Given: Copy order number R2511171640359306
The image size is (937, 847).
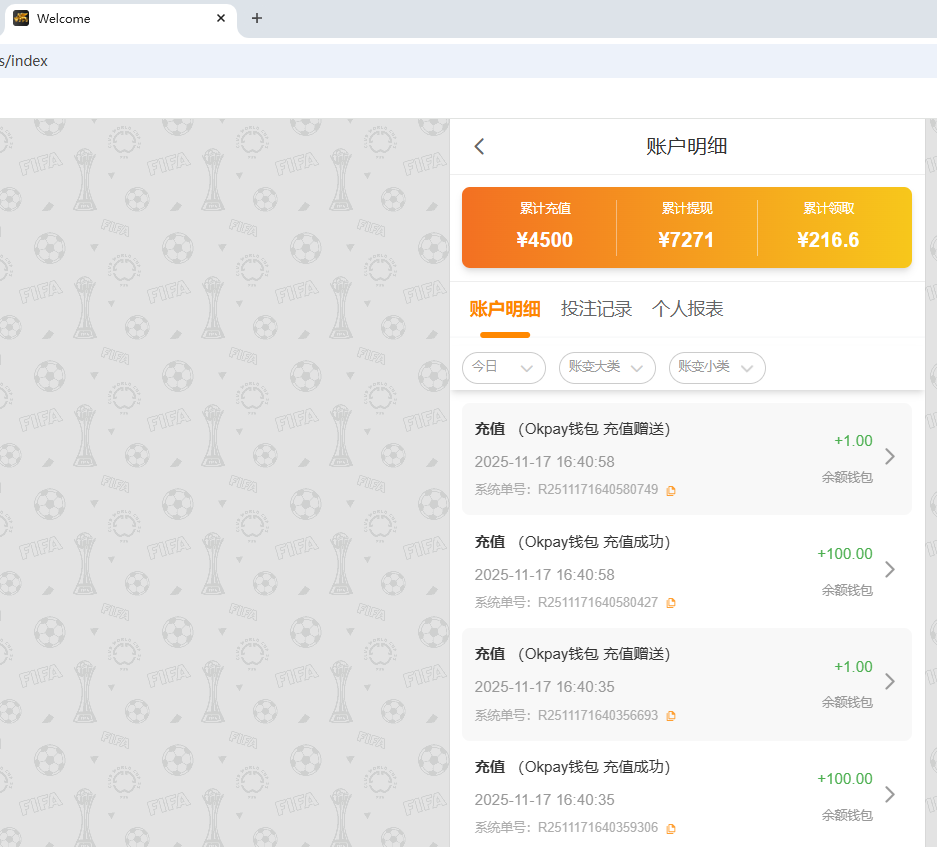Looking at the screenshot, I should click(671, 828).
